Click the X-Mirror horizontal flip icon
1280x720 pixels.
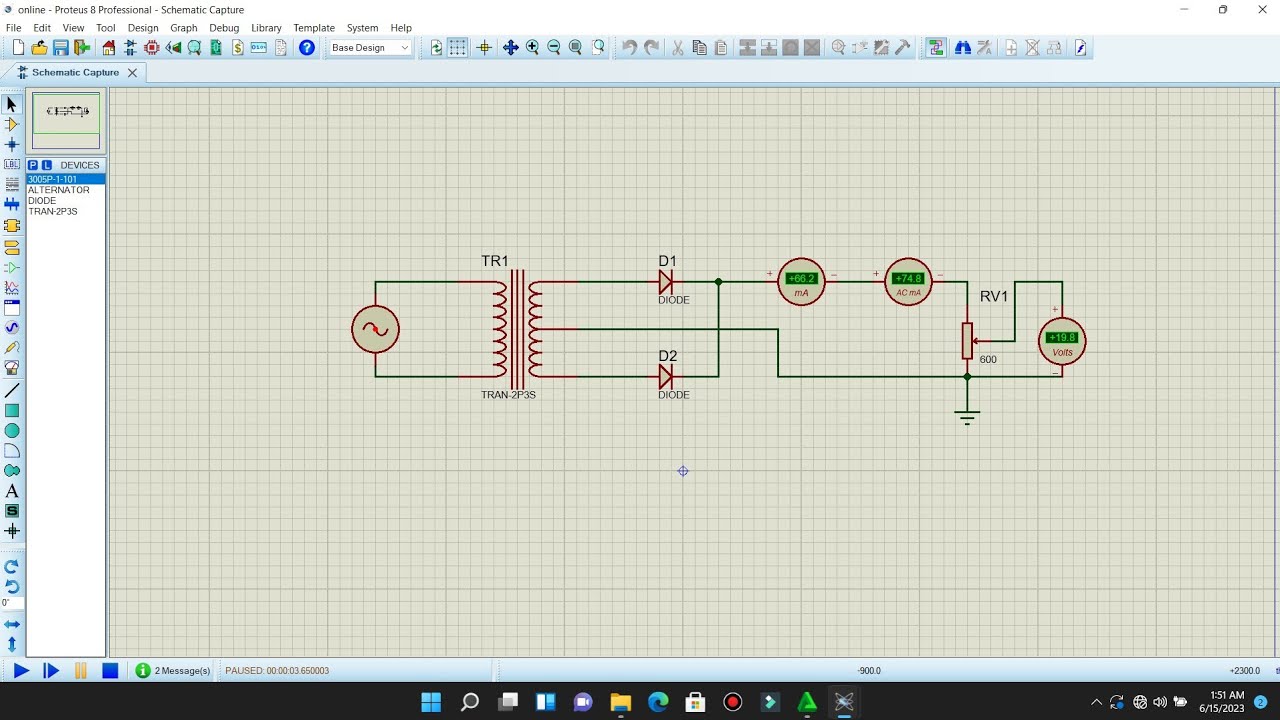pos(12,624)
